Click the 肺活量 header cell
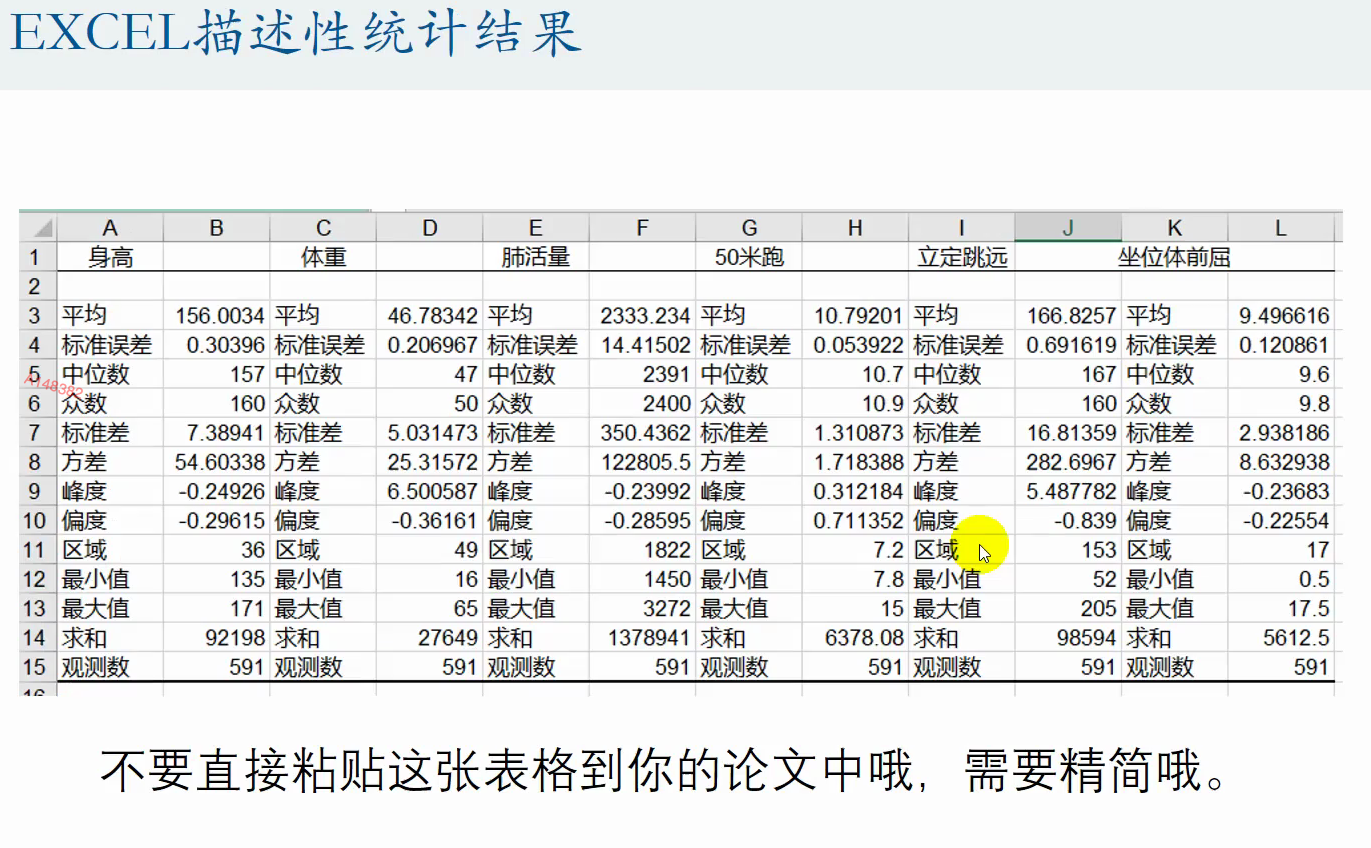Viewport: 1371px width, 848px height. (x=536, y=257)
